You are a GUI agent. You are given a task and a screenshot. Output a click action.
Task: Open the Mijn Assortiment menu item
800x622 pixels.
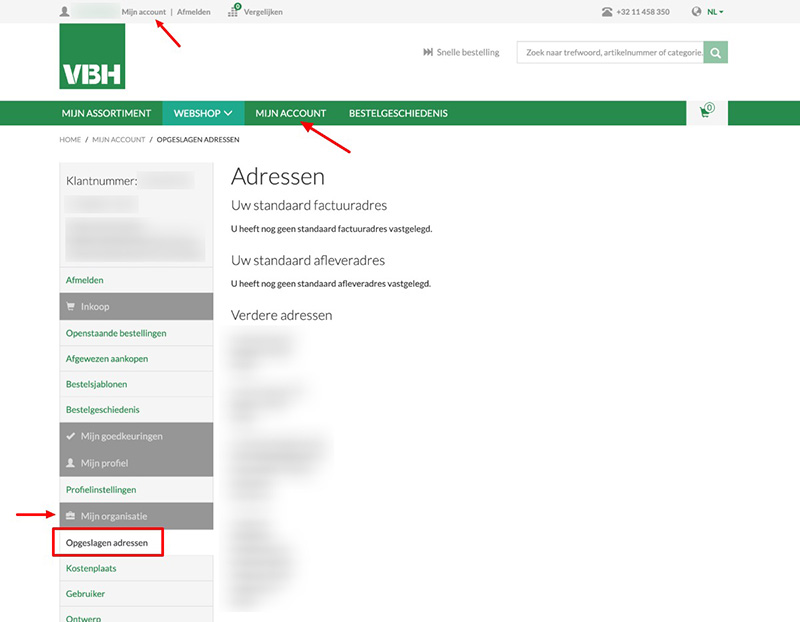point(106,113)
